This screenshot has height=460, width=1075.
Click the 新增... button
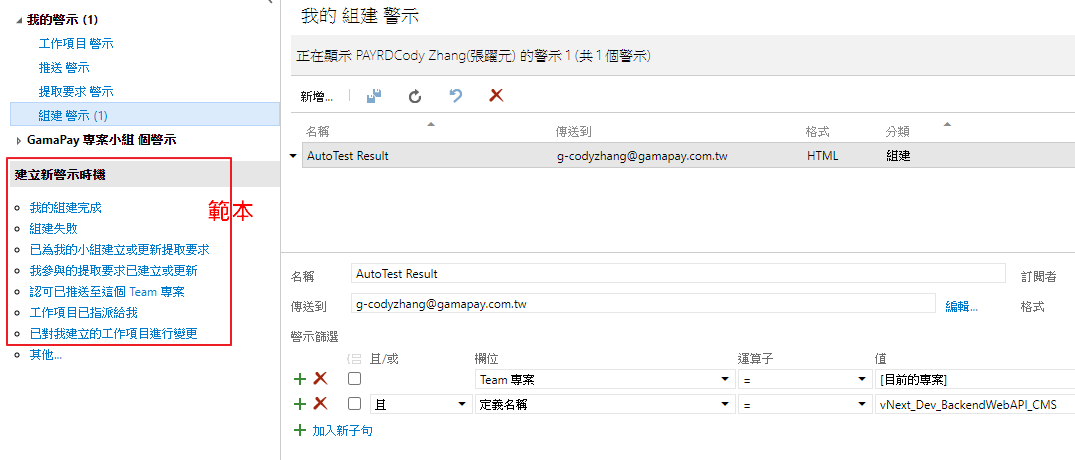tap(316, 97)
